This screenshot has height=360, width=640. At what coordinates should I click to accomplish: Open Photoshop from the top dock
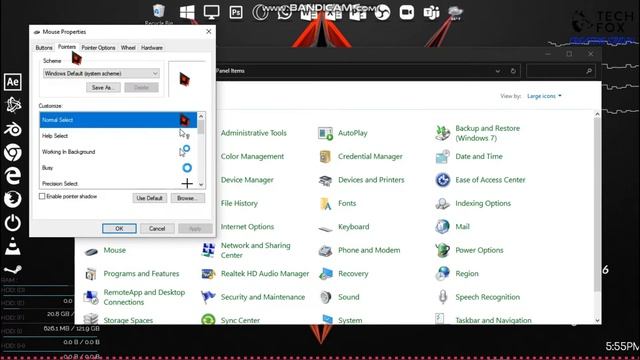coord(236,12)
